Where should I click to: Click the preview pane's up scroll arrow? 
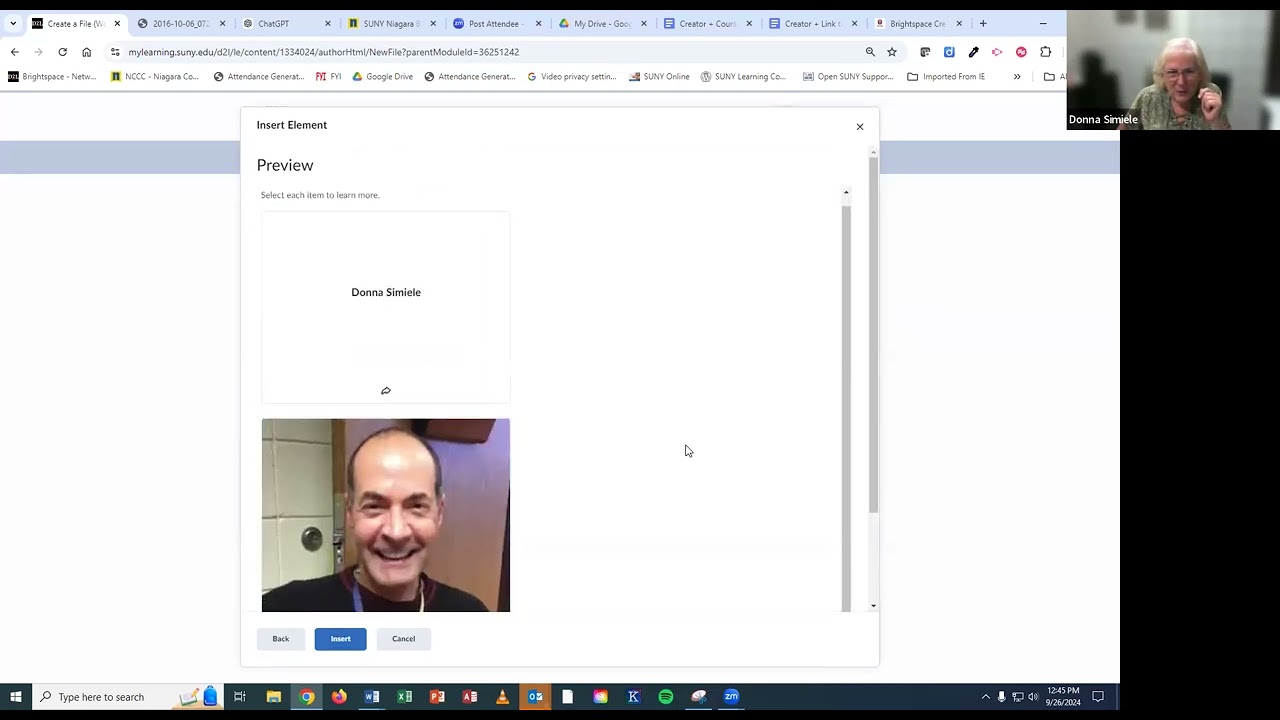coord(846,193)
